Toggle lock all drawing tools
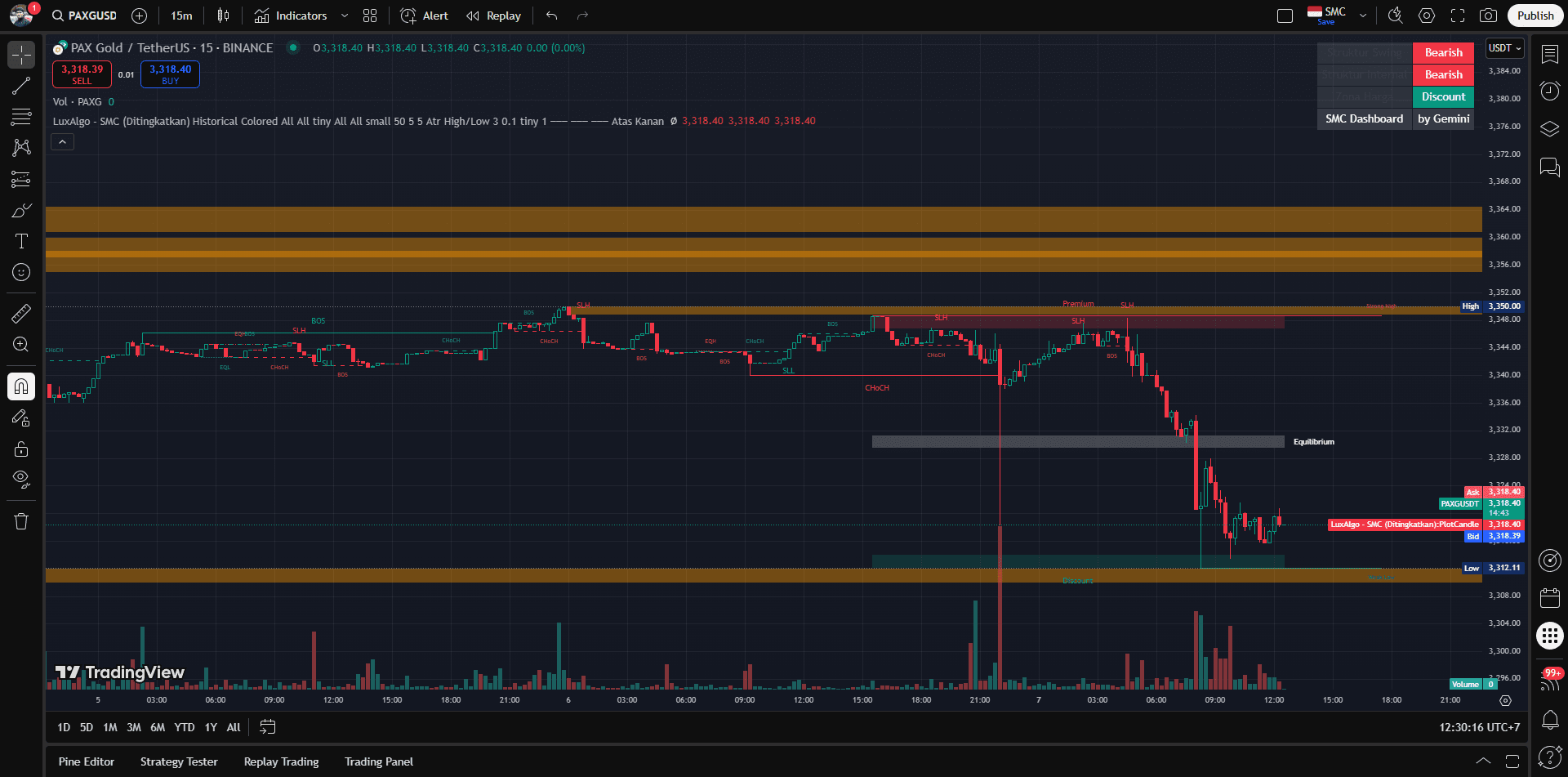This screenshot has width=1568, height=777. coord(21,449)
